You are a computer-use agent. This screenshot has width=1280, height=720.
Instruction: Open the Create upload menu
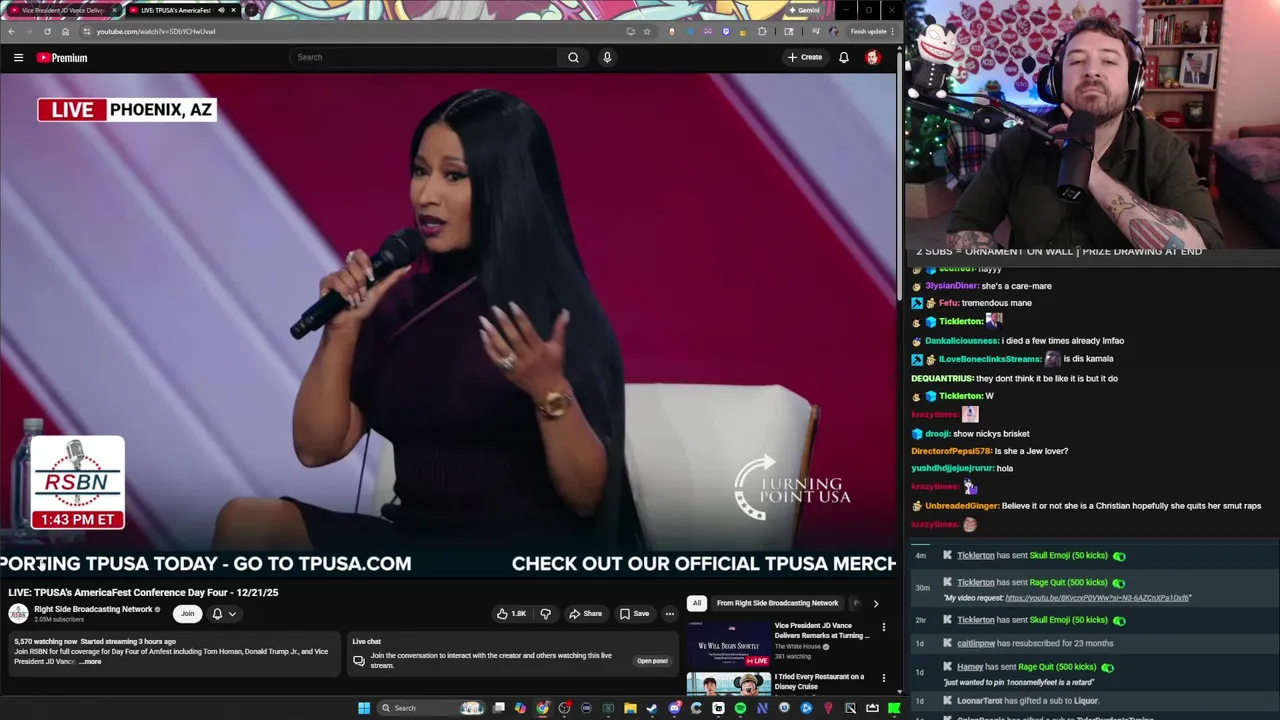pos(804,57)
